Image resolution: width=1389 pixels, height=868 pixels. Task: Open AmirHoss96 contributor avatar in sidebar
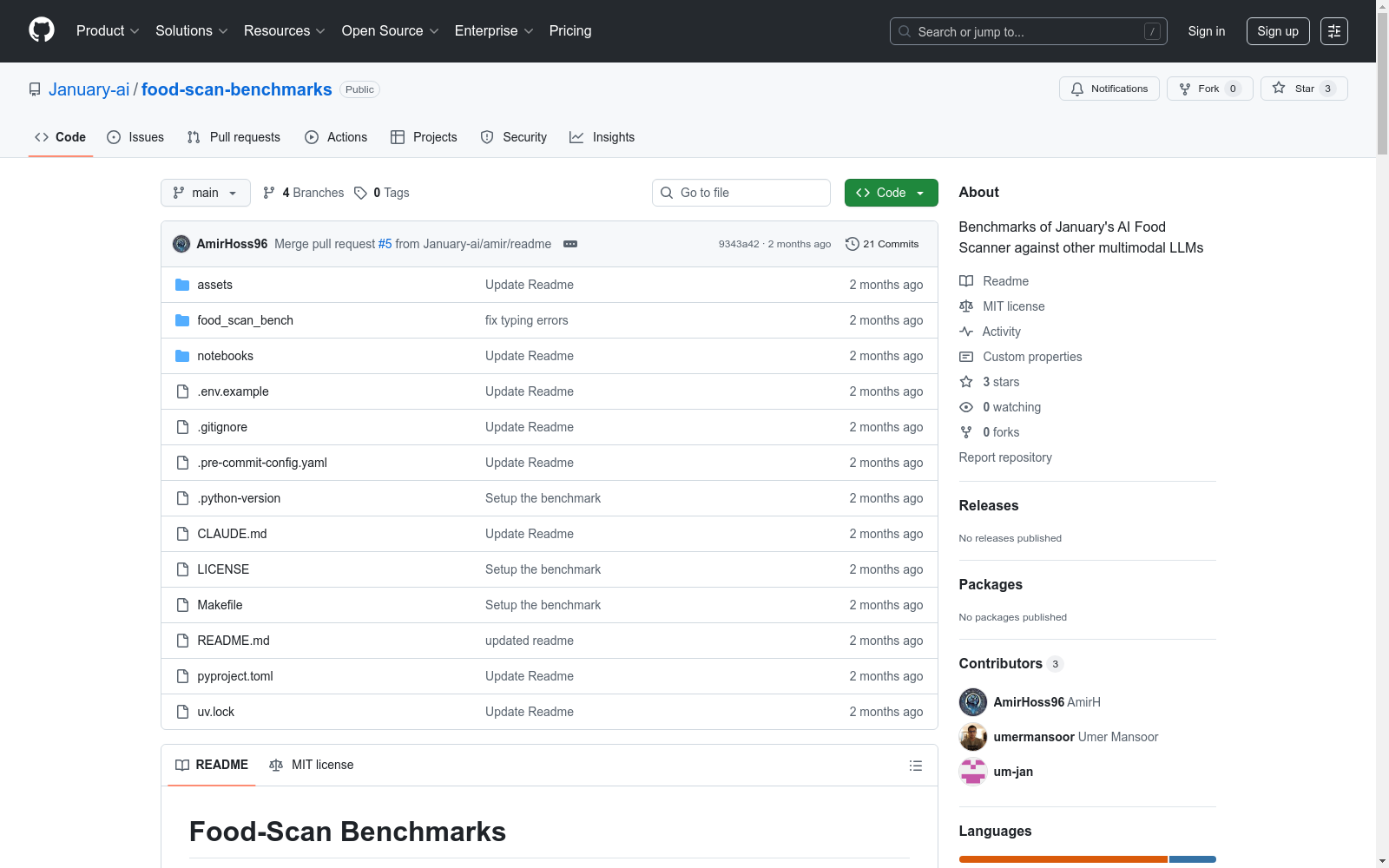973,702
